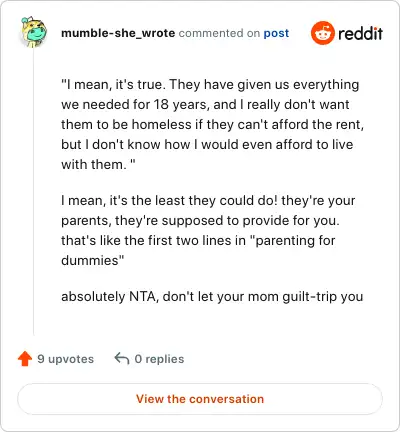Click the reply arrow icon

point(122,359)
